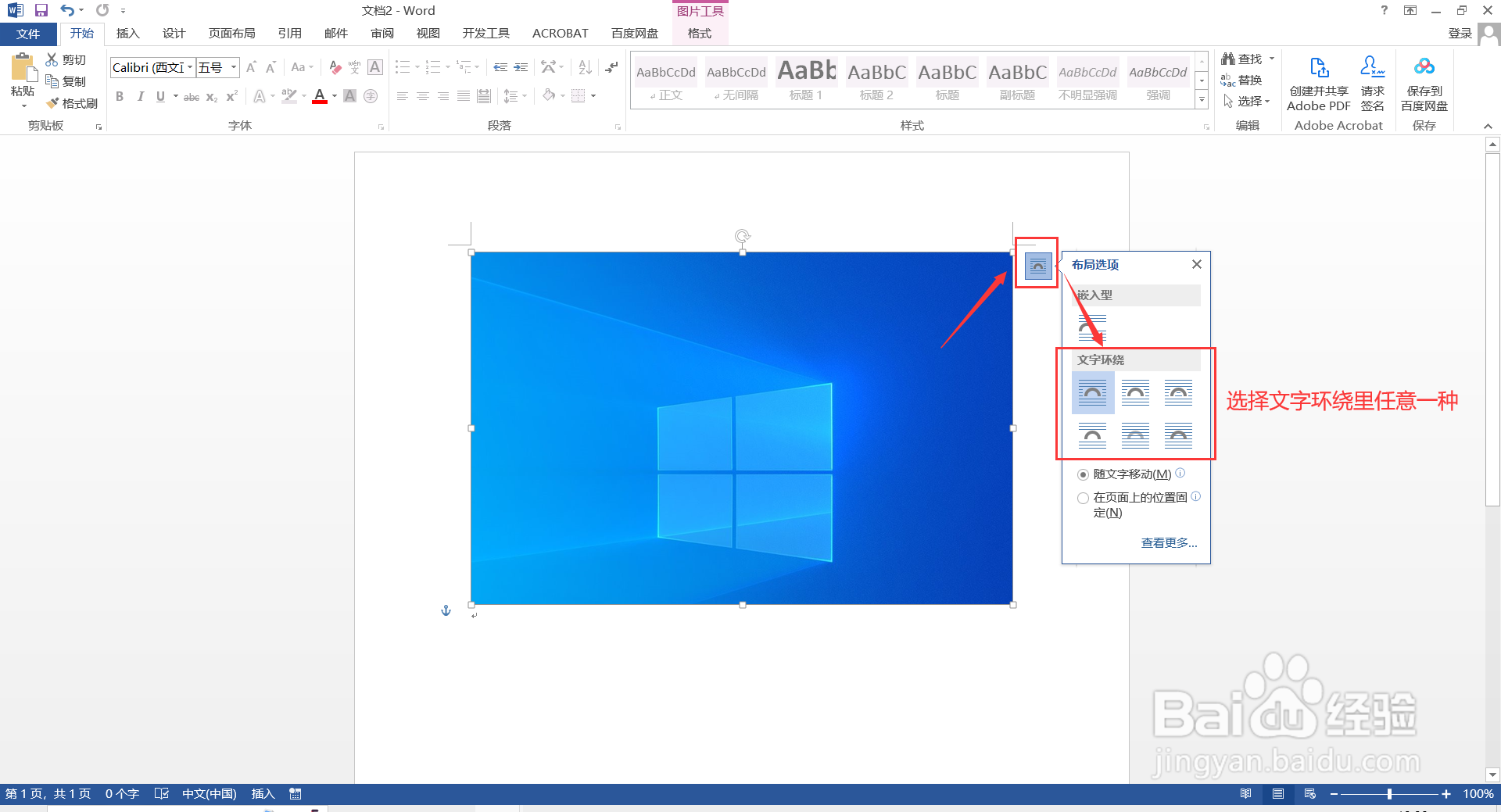Click Center alignment icon

pyautogui.click(x=422, y=96)
